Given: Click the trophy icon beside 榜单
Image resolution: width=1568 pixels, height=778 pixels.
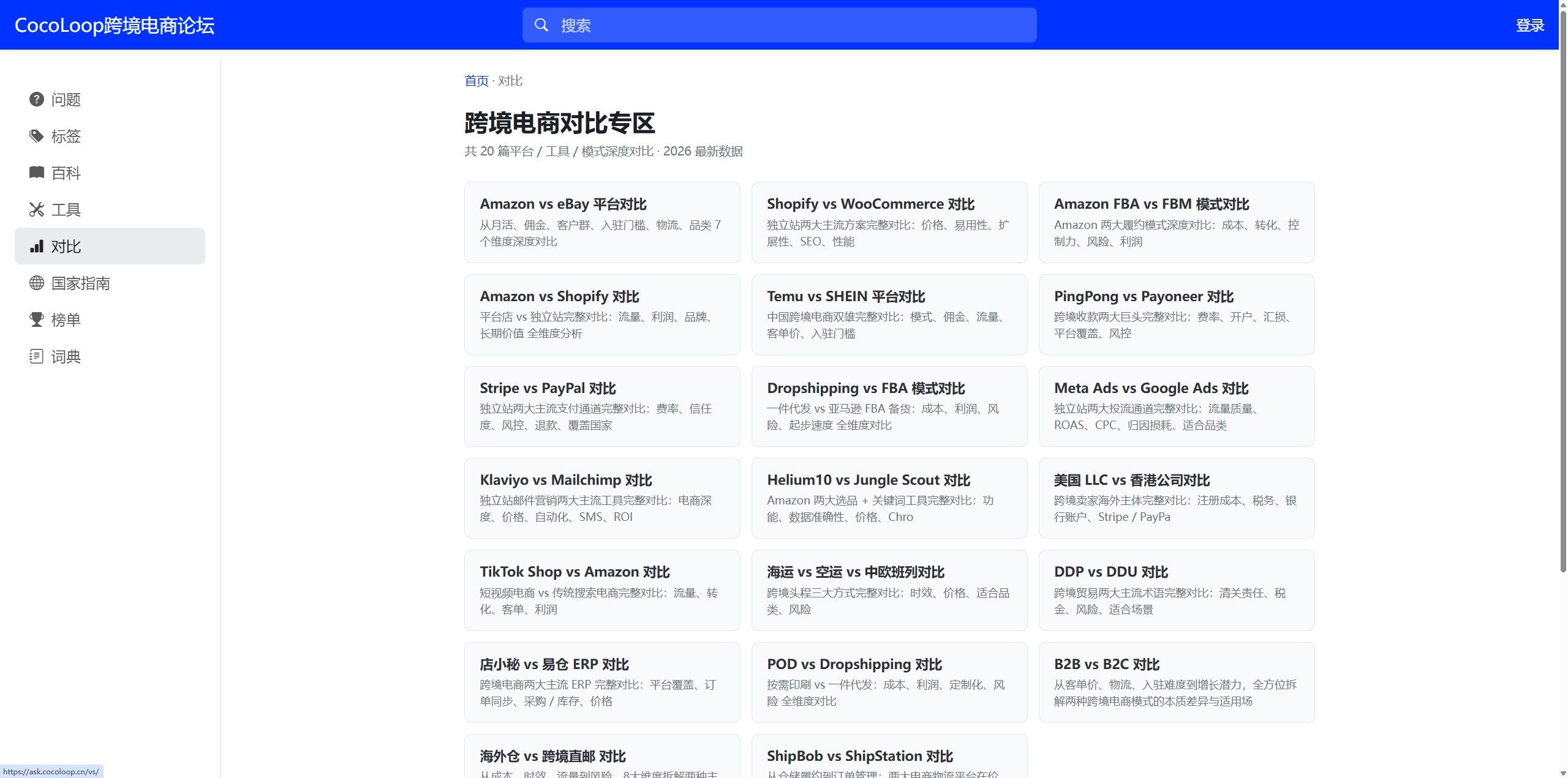Looking at the screenshot, I should (x=37, y=320).
